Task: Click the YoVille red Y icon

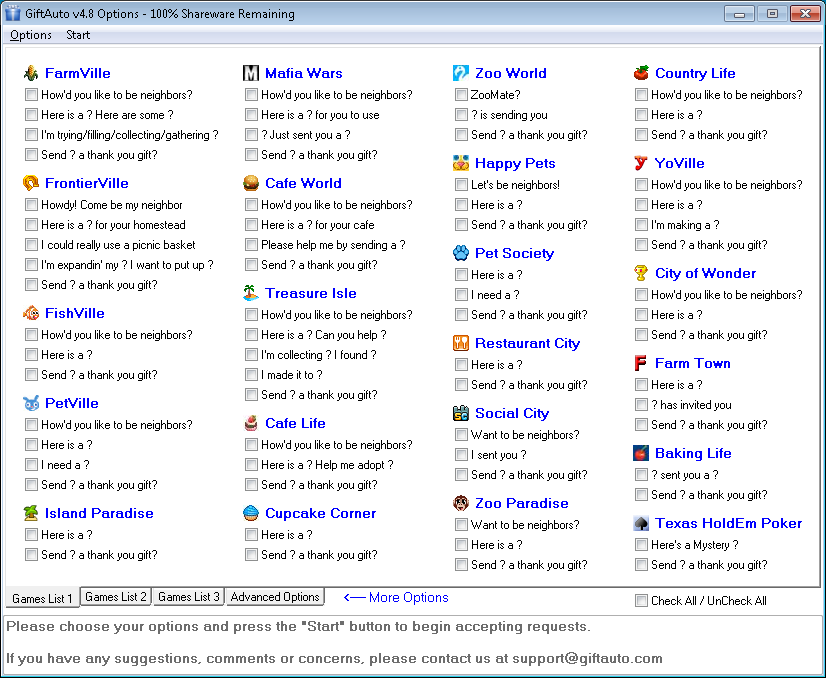Action: [x=641, y=163]
